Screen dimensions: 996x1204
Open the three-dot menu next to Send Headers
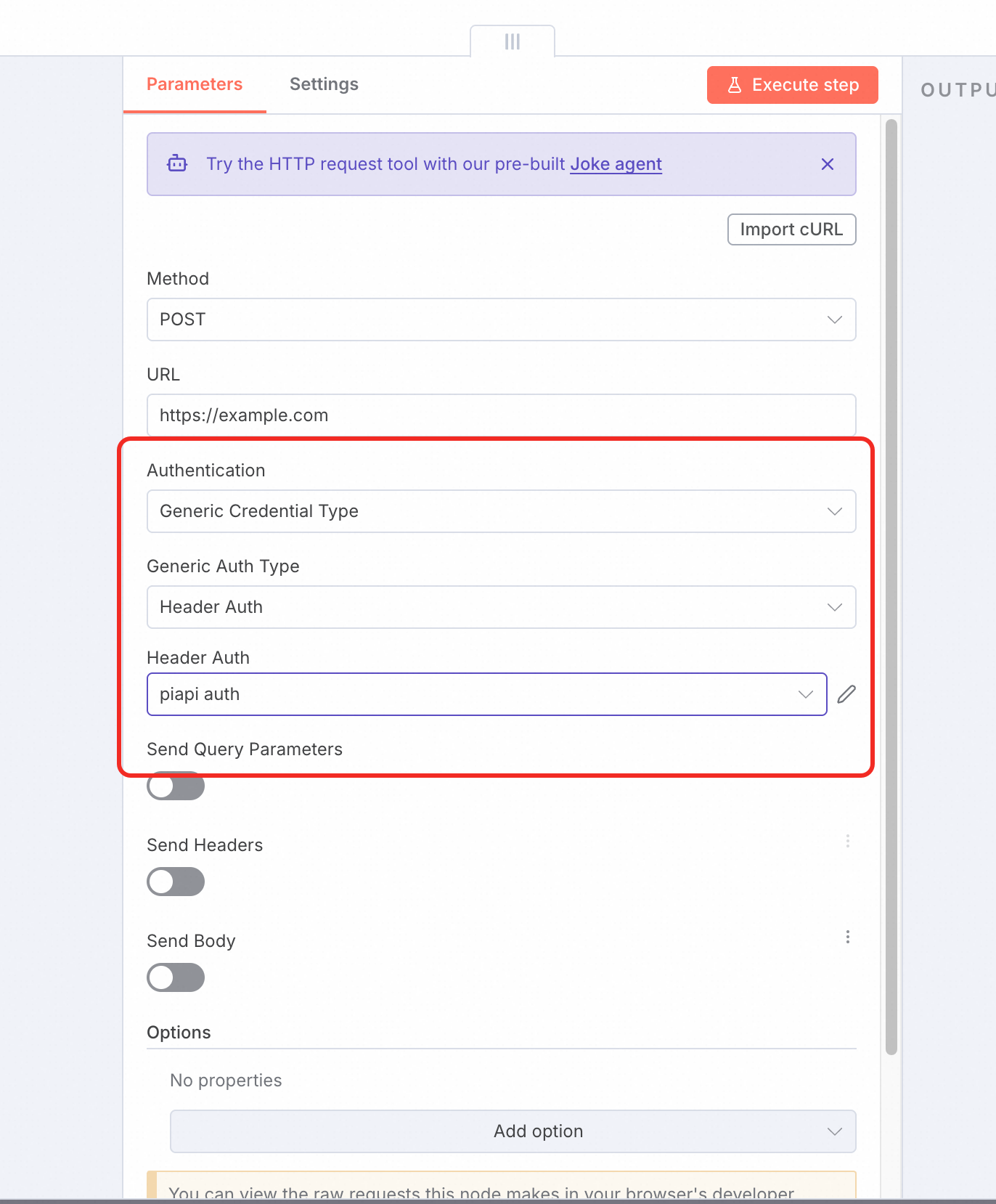tap(847, 842)
